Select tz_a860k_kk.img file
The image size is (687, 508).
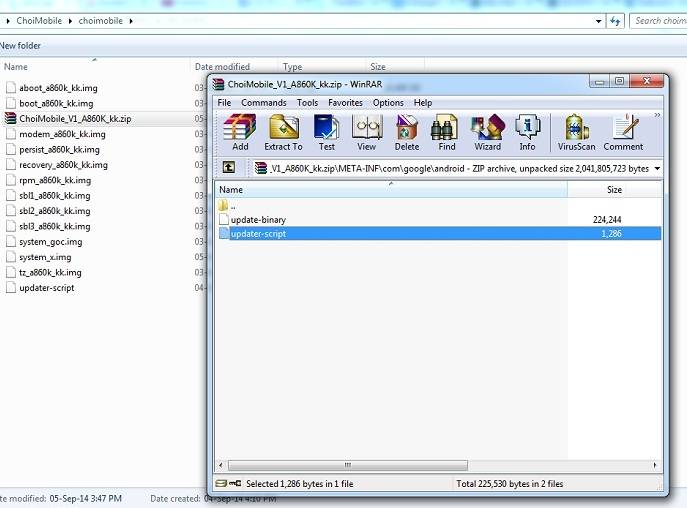[x=43, y=272]
